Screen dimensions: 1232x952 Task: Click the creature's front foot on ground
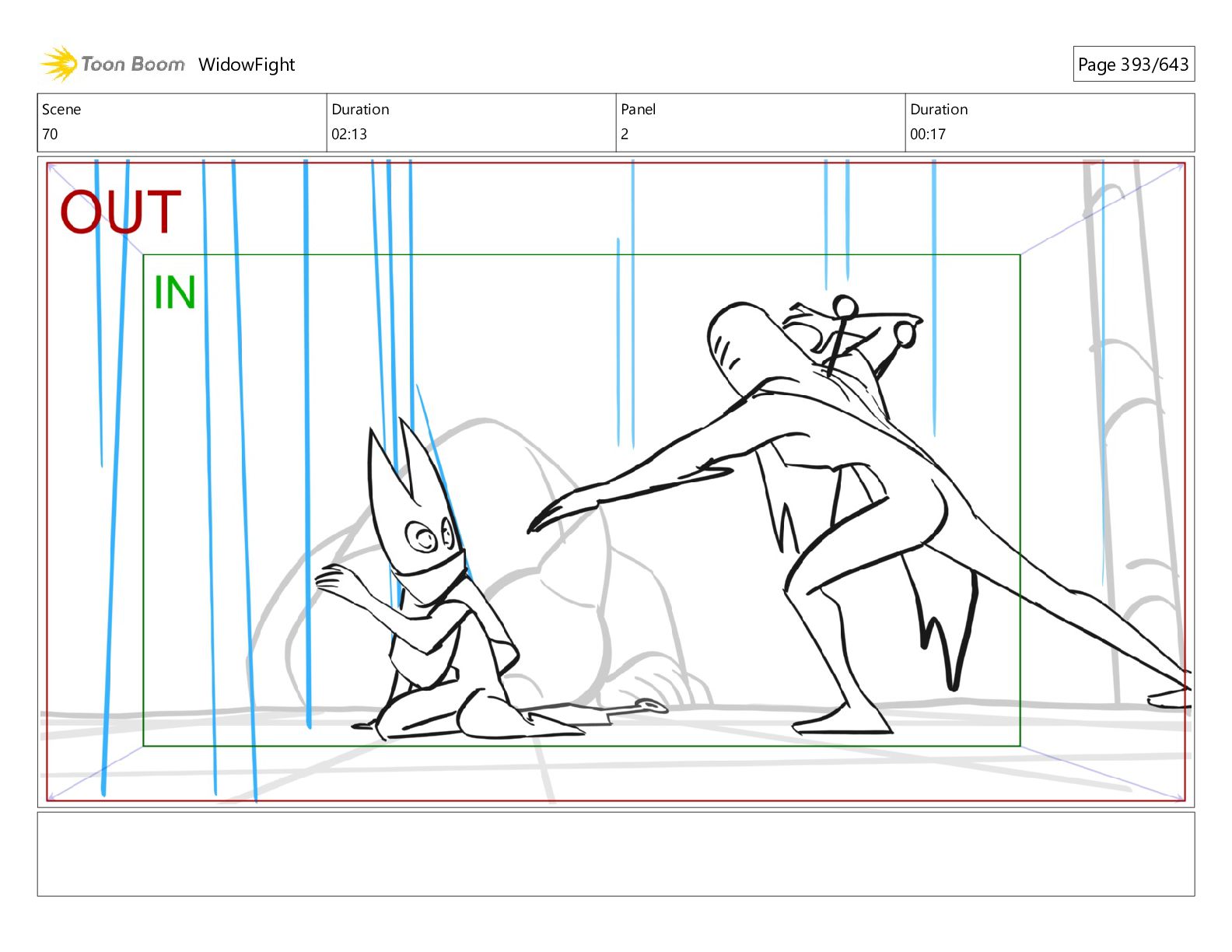(x=844, y=723)
